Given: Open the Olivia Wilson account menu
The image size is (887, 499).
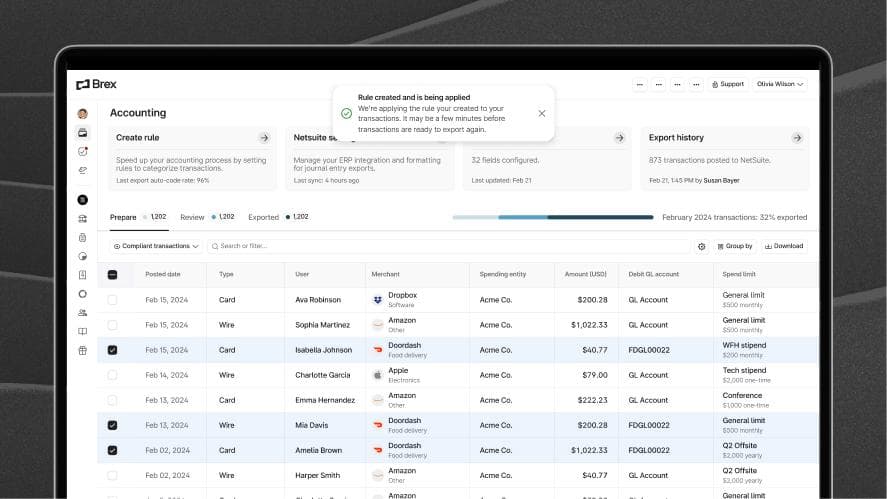Looking at the screenshot, I should tap(780, 84).
